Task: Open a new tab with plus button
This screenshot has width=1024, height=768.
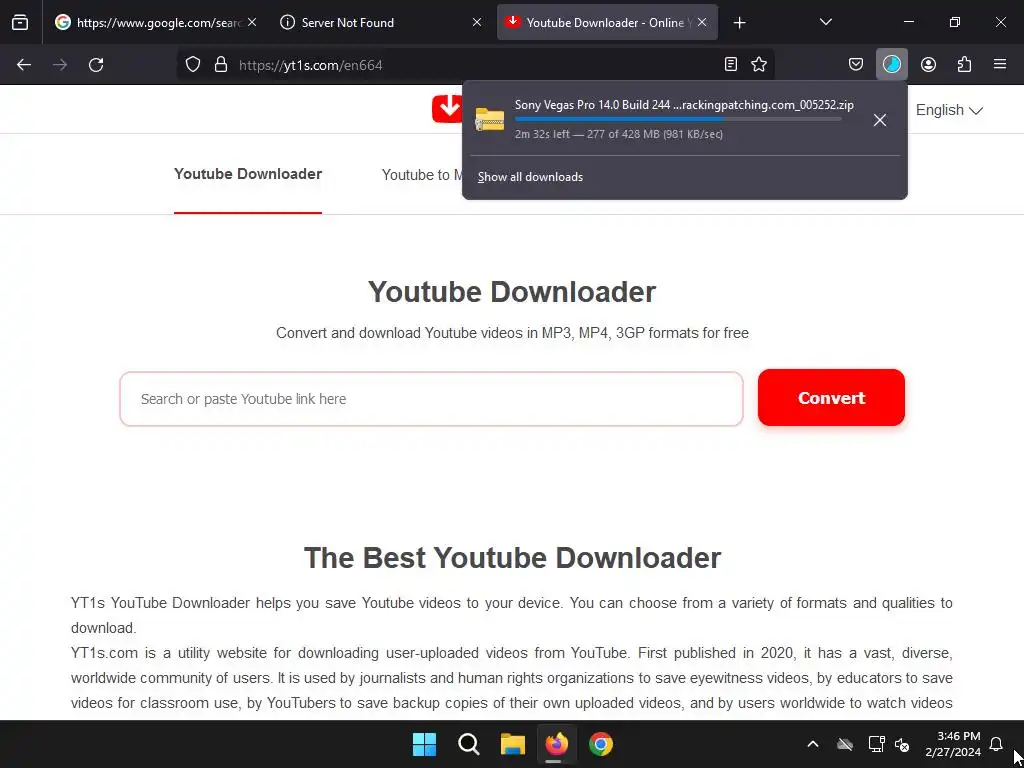Action: point(739,23)
